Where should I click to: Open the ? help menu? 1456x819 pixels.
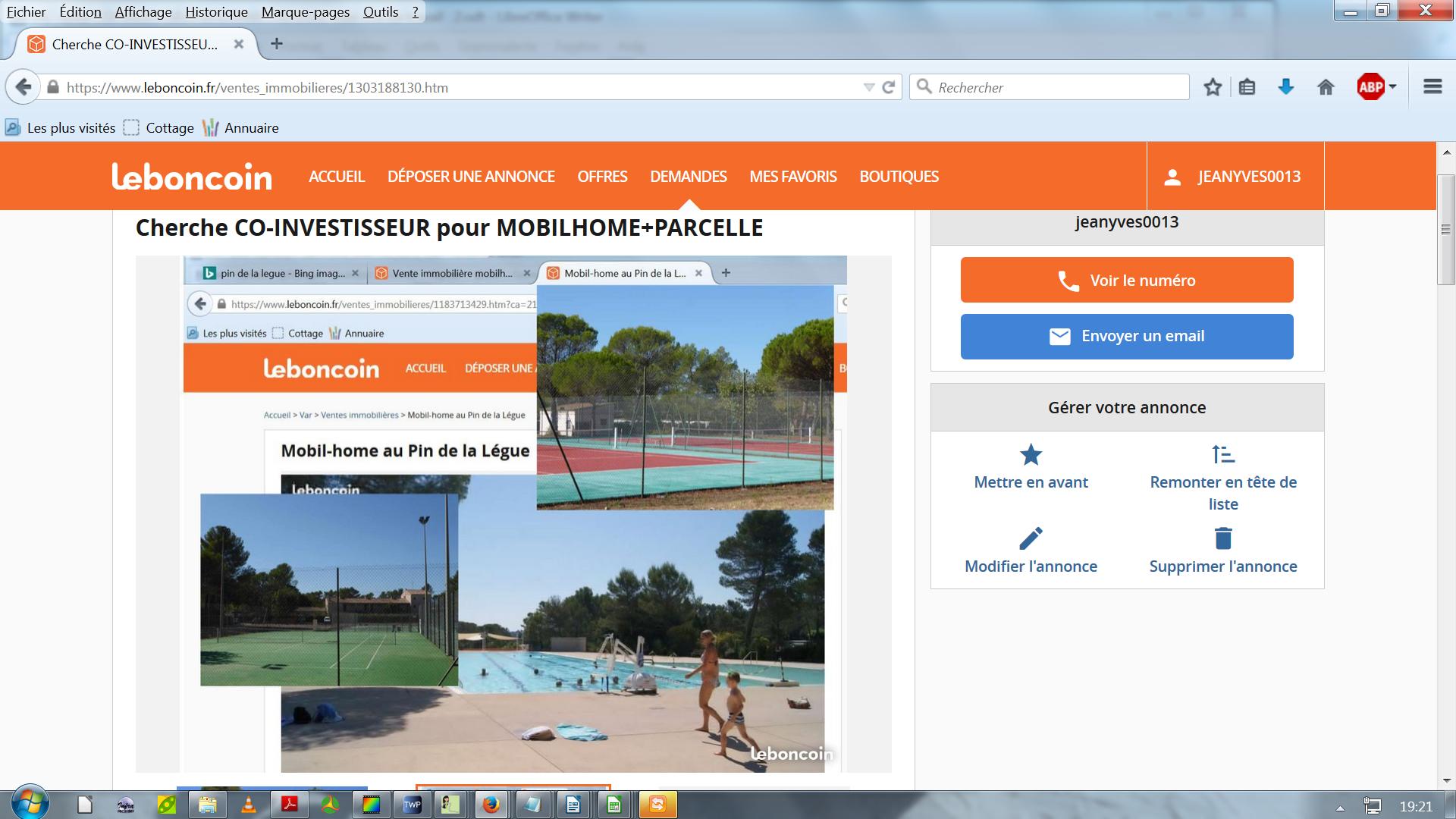[415, 11]
